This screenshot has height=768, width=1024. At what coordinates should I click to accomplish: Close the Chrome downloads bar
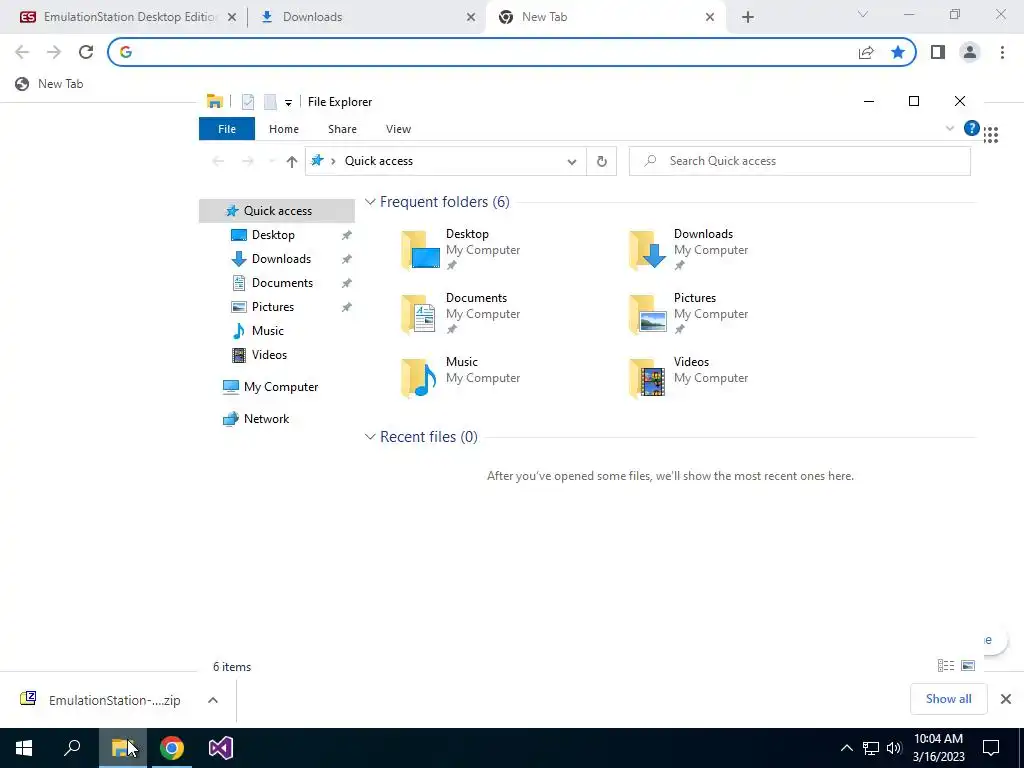[x=1006, y=699]
